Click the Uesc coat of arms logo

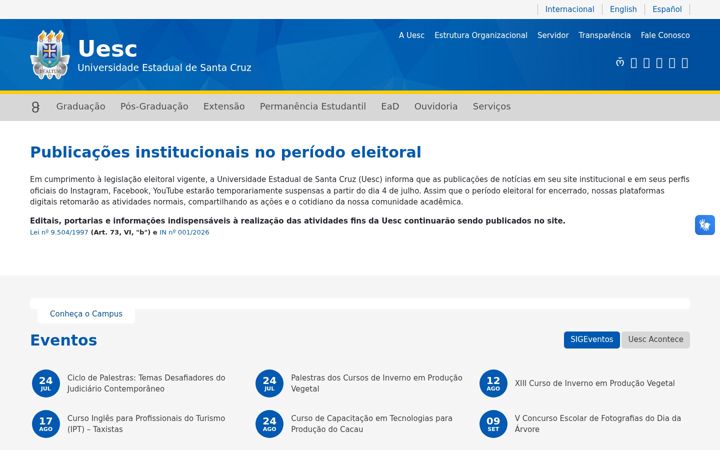click(50, 55)
